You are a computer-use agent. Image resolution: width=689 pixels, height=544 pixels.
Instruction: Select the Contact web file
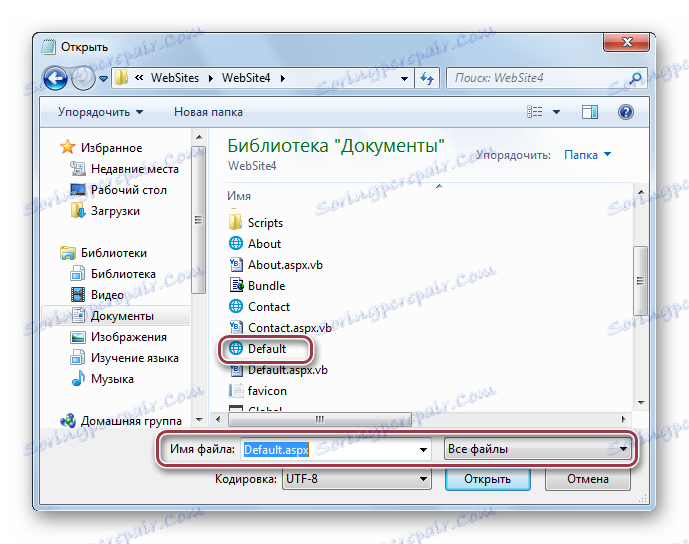269,307
